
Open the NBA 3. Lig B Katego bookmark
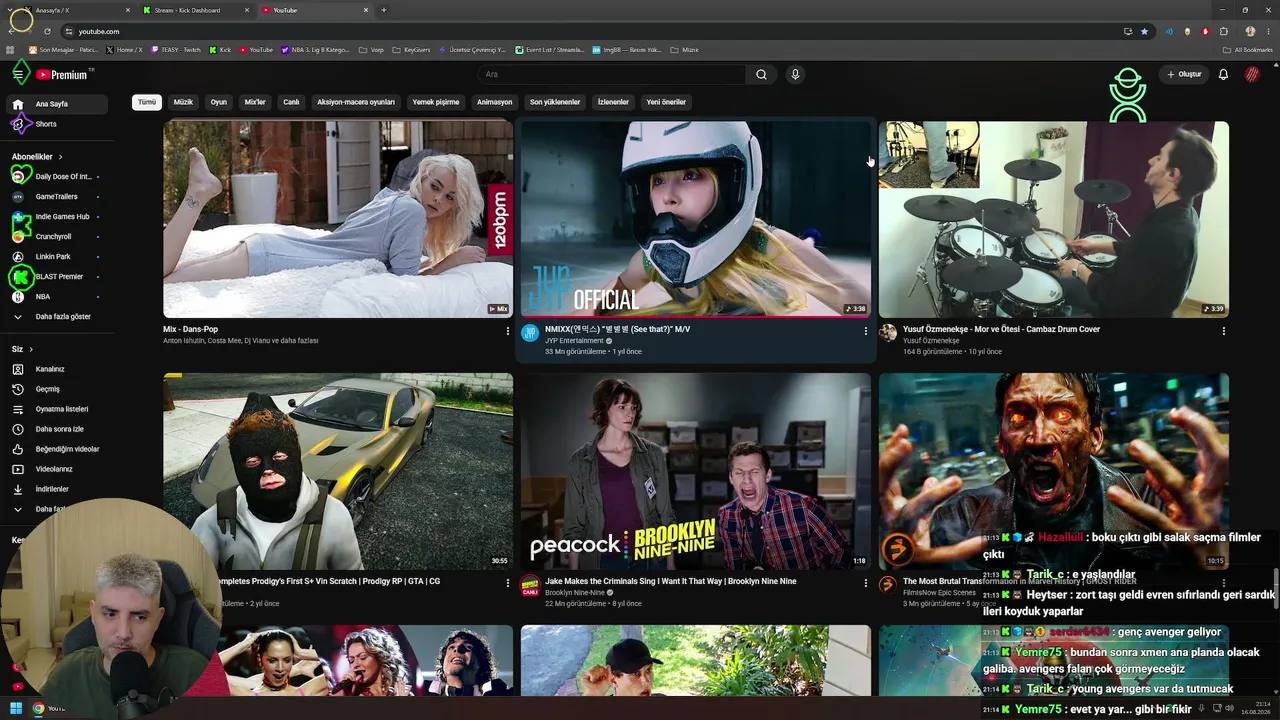pos(315,50)
